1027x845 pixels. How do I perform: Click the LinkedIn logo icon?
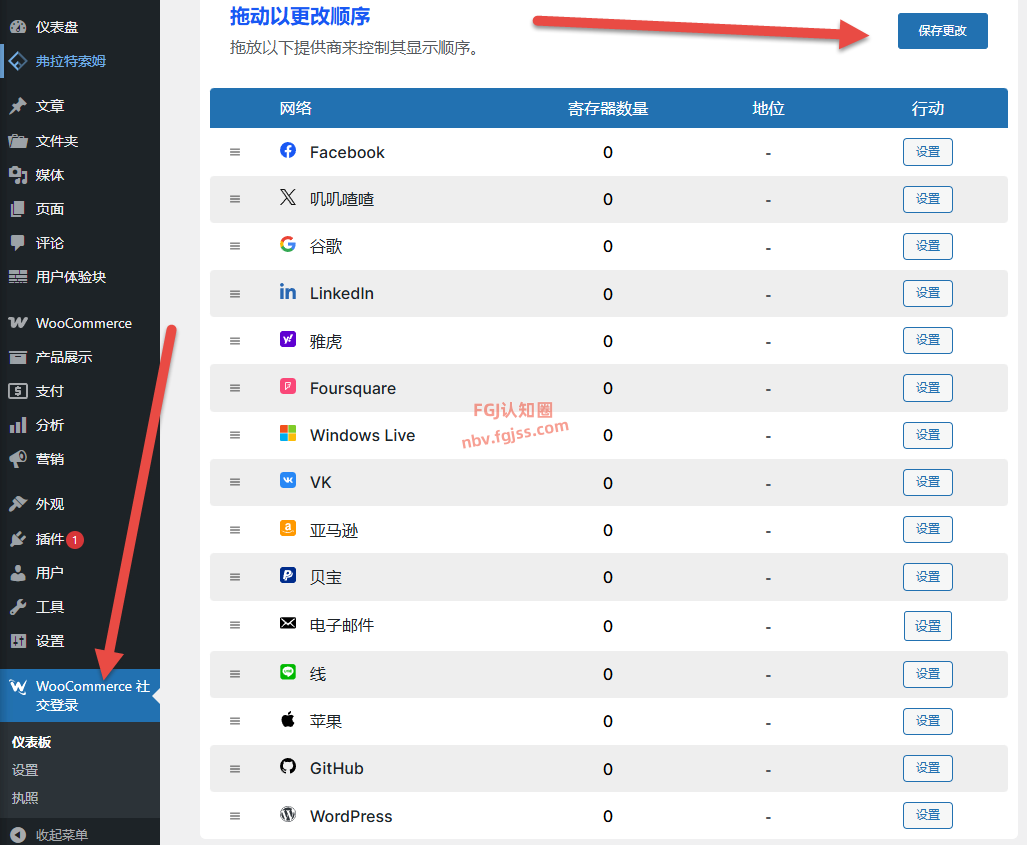[x=288, y=292]
